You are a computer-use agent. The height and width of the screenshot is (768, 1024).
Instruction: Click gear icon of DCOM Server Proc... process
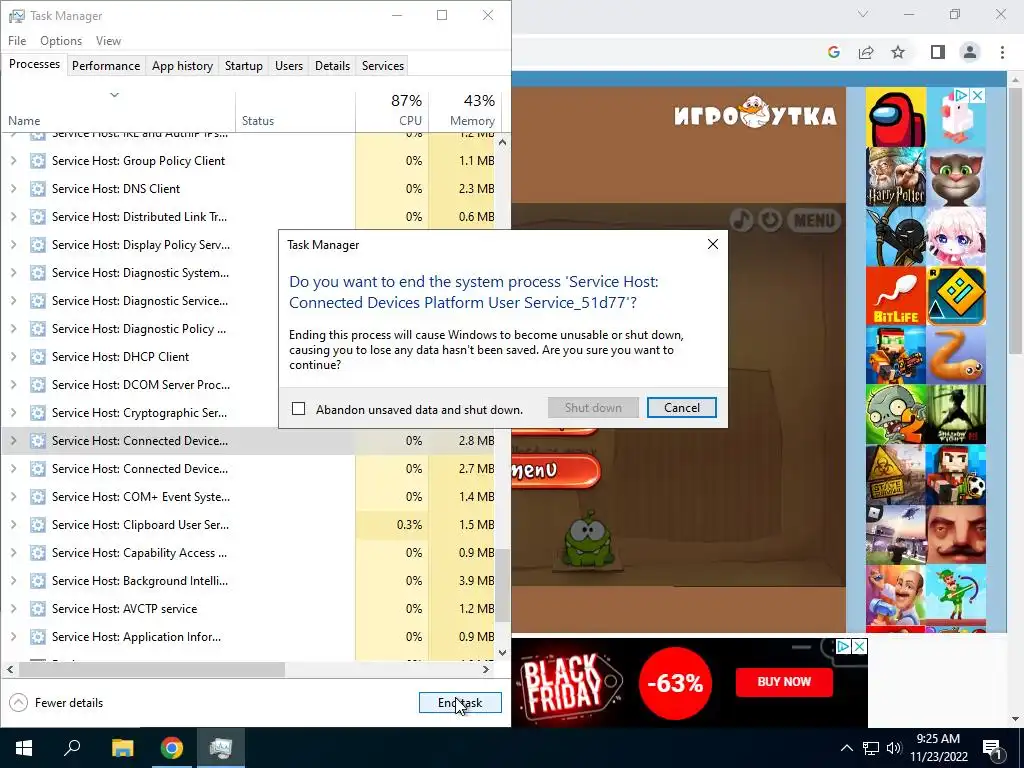tap(38, 385)
